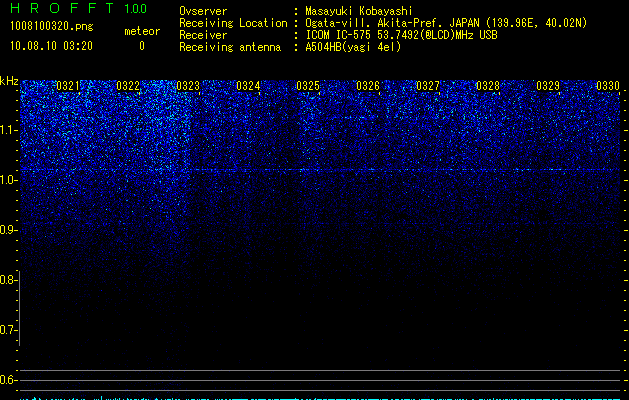Click the 0322 time marker
The height and width of the screenshot is (400, 629).
point(128,86)
